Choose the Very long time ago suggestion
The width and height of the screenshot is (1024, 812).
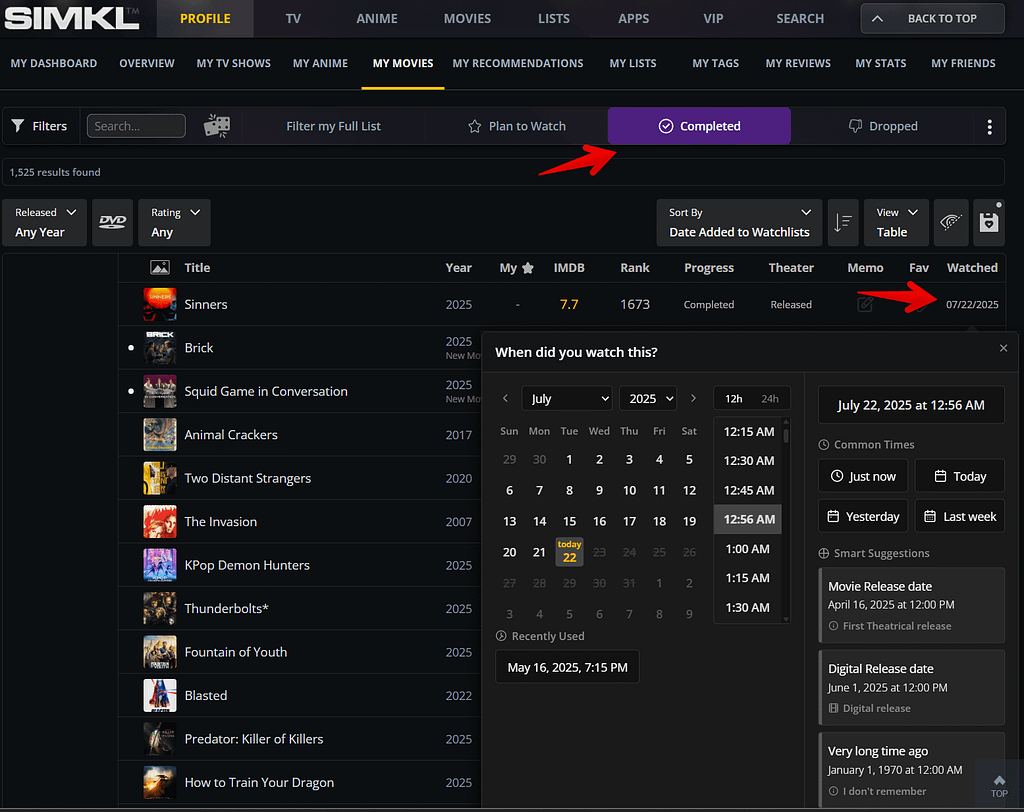[911, 770]
